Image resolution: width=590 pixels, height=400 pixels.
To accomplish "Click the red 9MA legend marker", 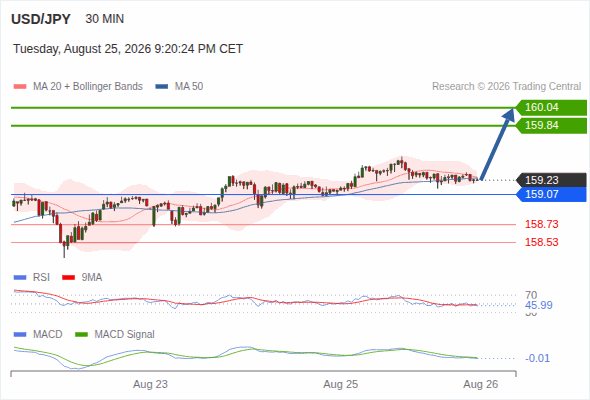I will (68, 278).
